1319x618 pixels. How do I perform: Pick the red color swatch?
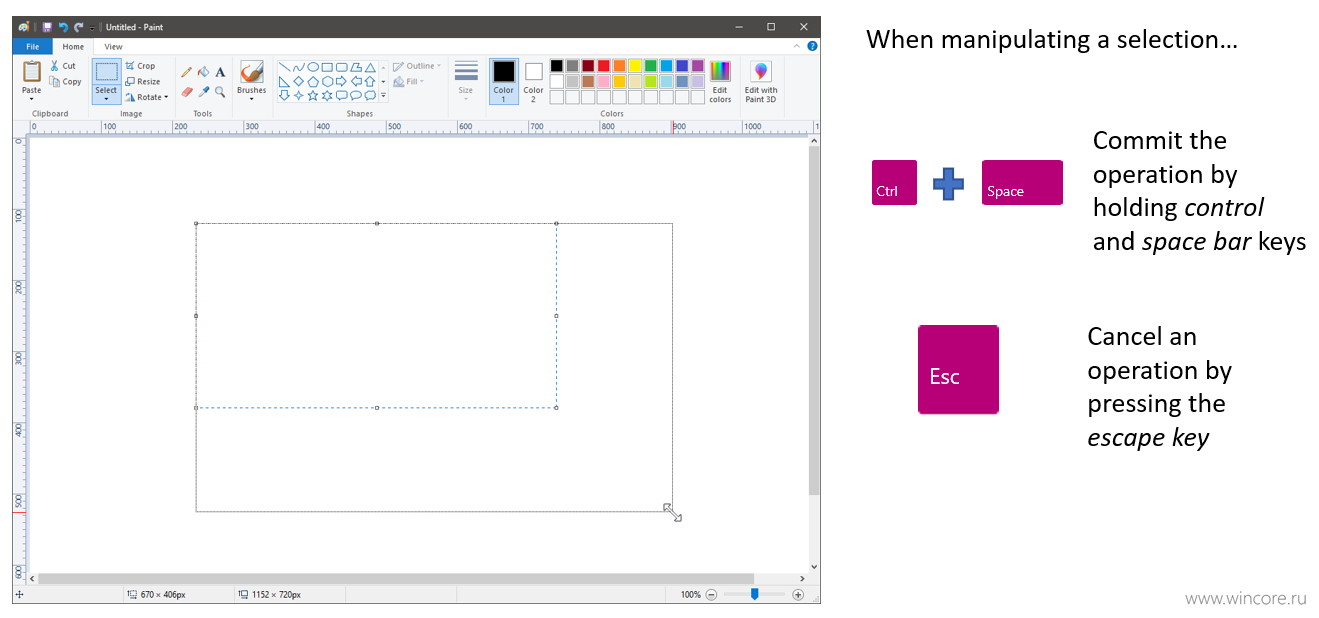(x=604, y=66)
